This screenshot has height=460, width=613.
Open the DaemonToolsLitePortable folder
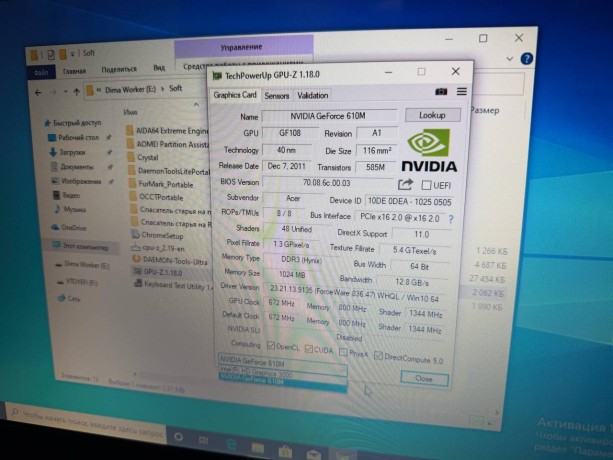click(169, 171)
